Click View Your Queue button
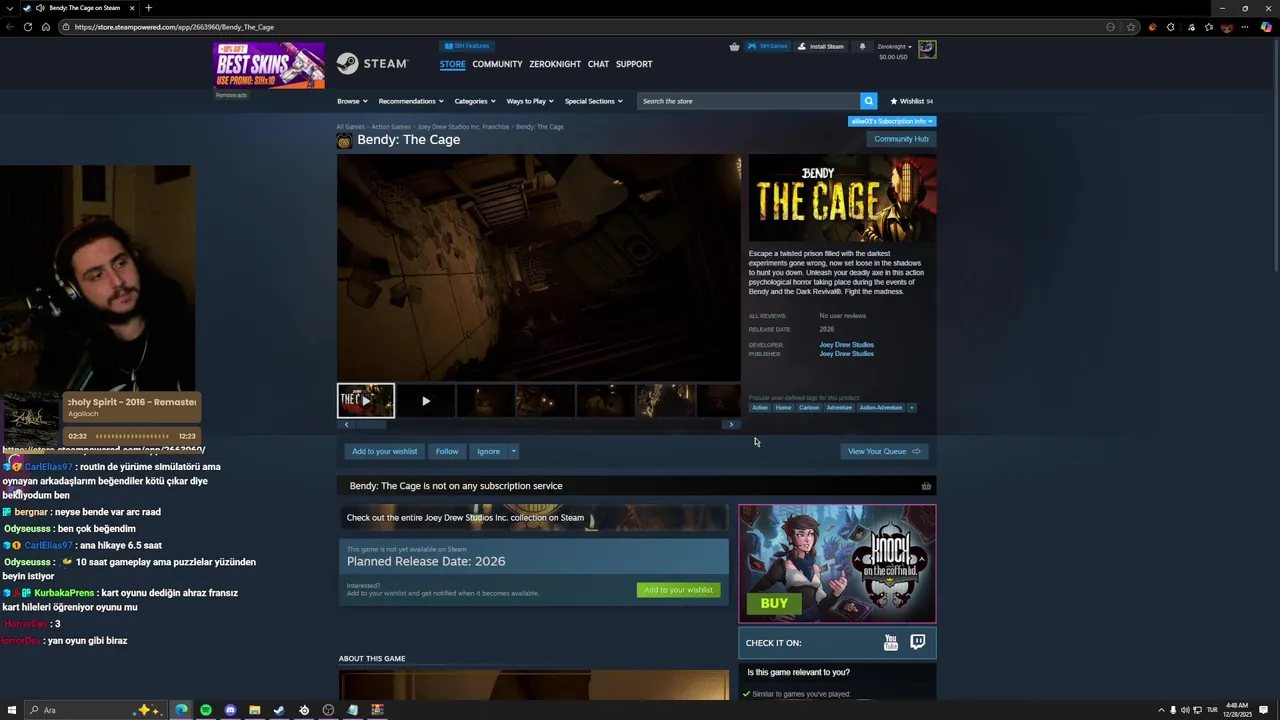This screenshot has height=720, width=1280. click(x=884, y=451)
